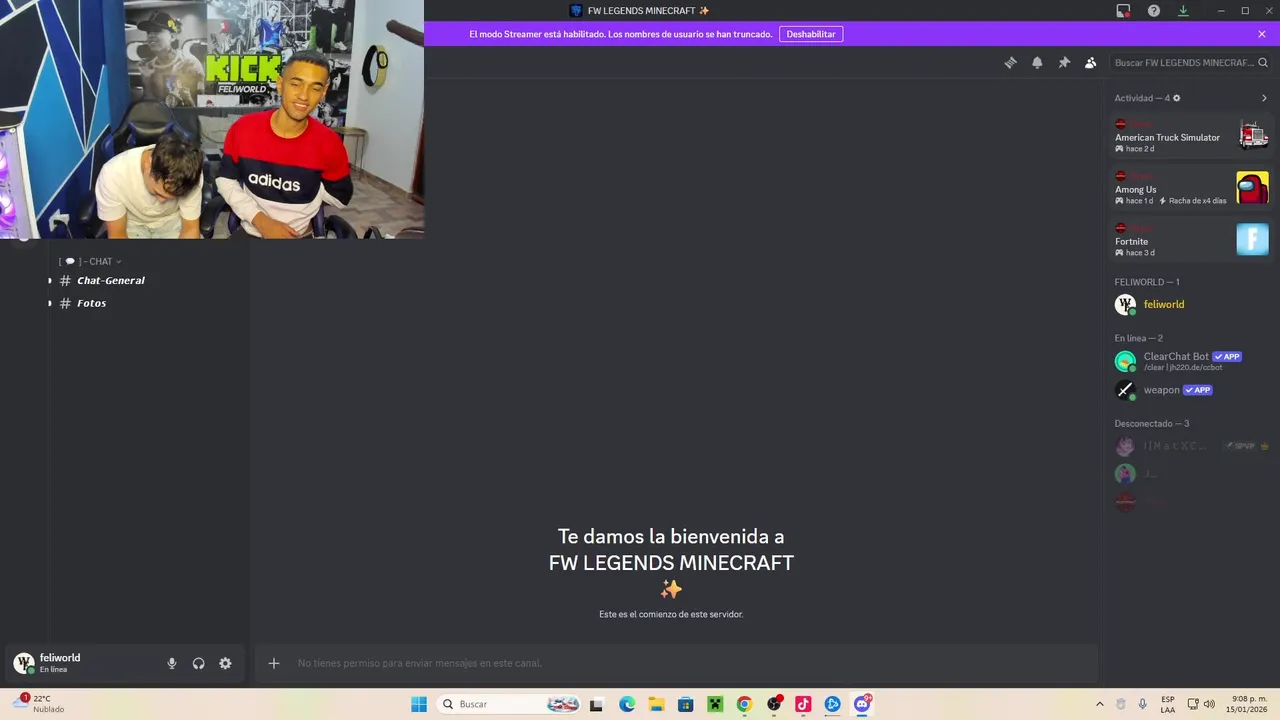The image size is (1280, 720).
Task: Open OBS Studio from the taskbar
Action: pyautogui.click(x=774, y=704)
